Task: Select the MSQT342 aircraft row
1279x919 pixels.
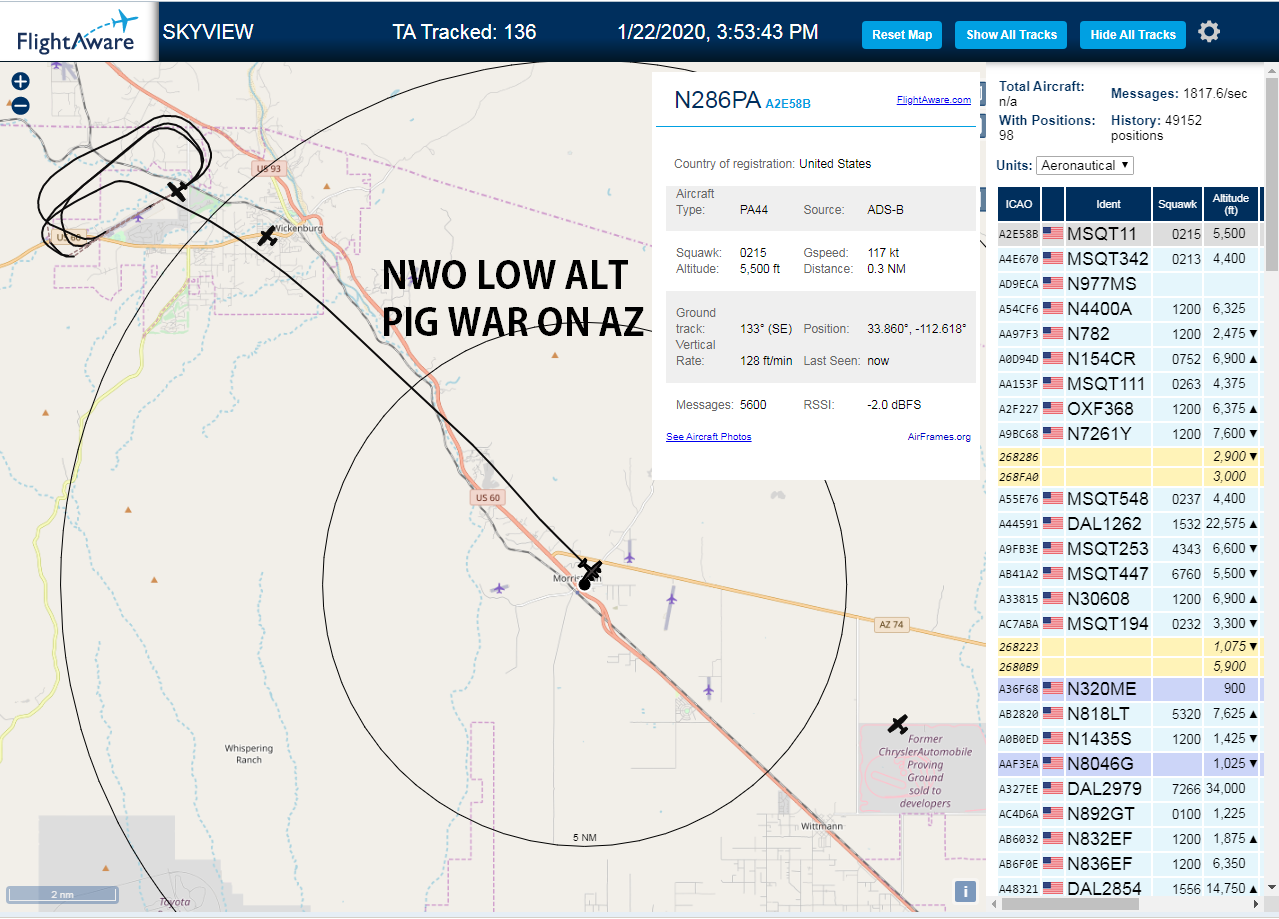Action: coord(1129,259)
